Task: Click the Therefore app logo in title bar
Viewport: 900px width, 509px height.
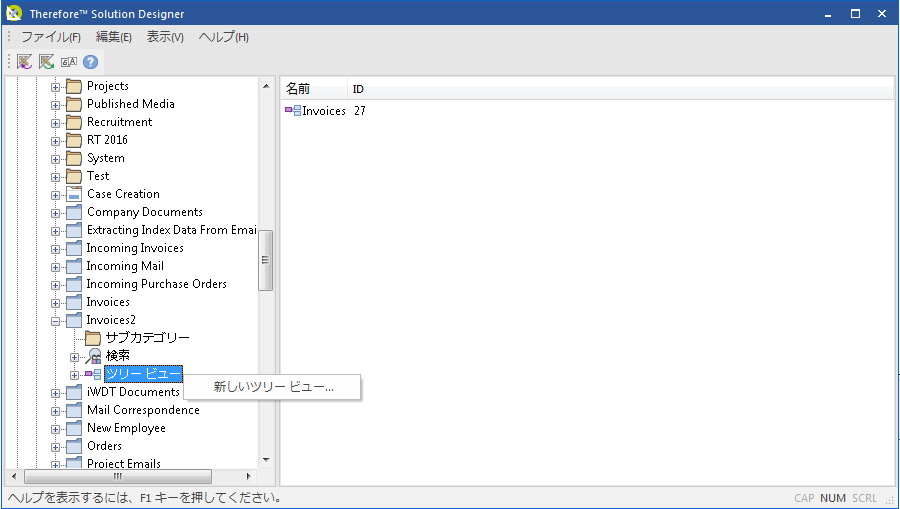Action: coord(14,13)
